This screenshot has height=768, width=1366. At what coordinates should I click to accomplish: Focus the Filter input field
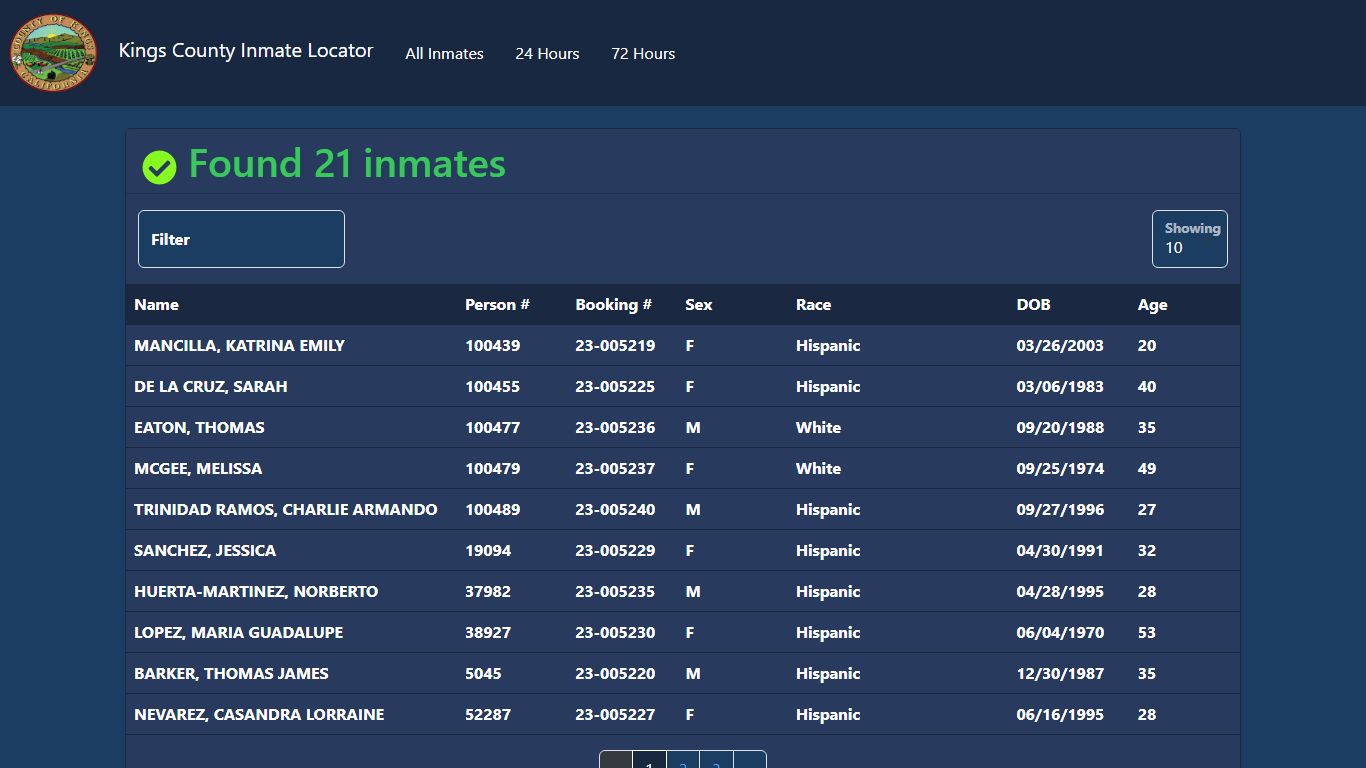click(x=241, y=239)
